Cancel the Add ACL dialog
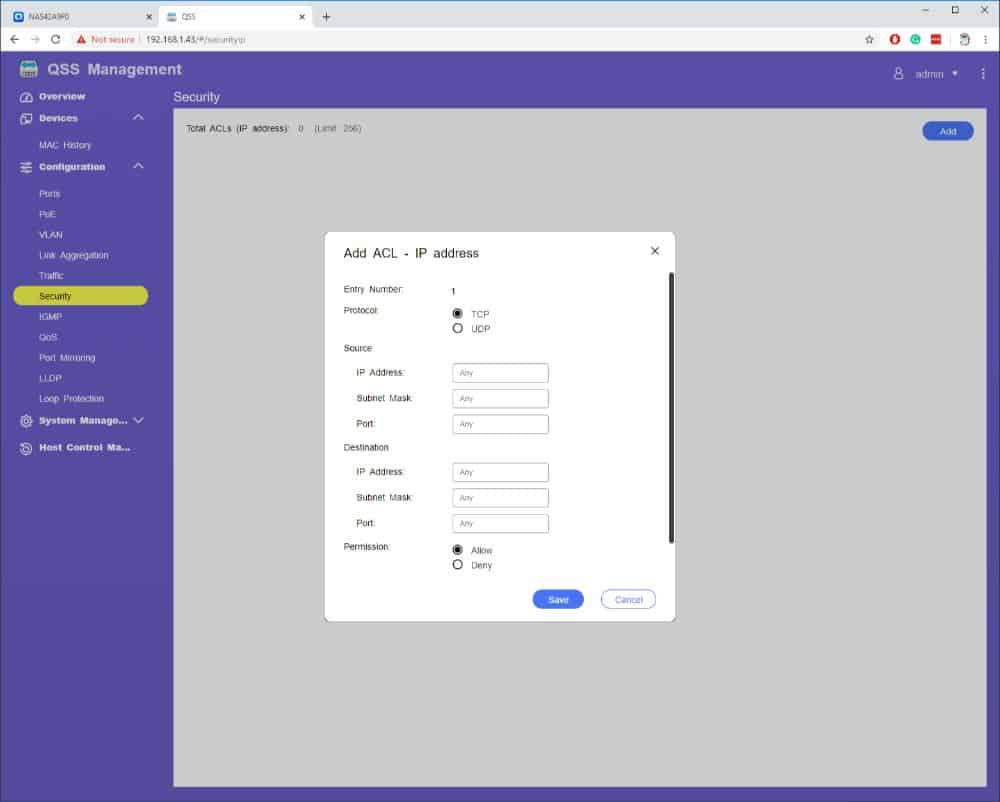 (x=628, y=599)
